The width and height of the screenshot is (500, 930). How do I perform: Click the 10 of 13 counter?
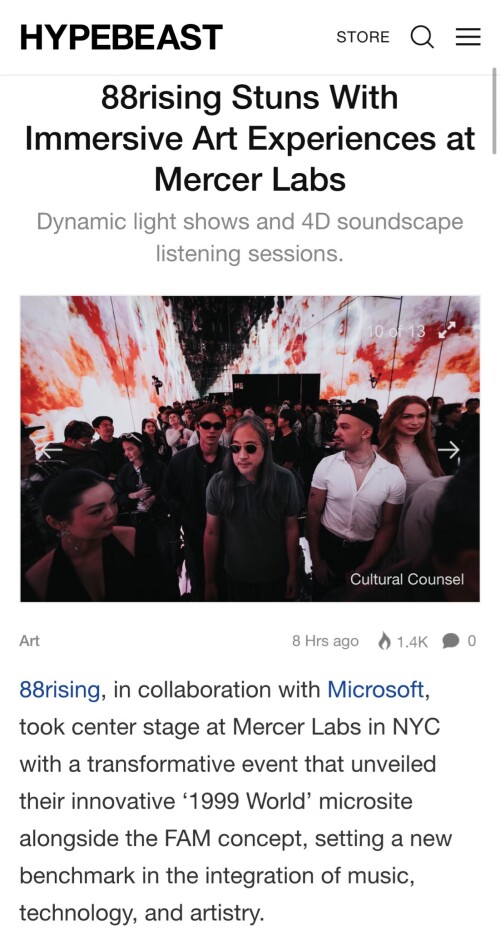coord(396,331)
